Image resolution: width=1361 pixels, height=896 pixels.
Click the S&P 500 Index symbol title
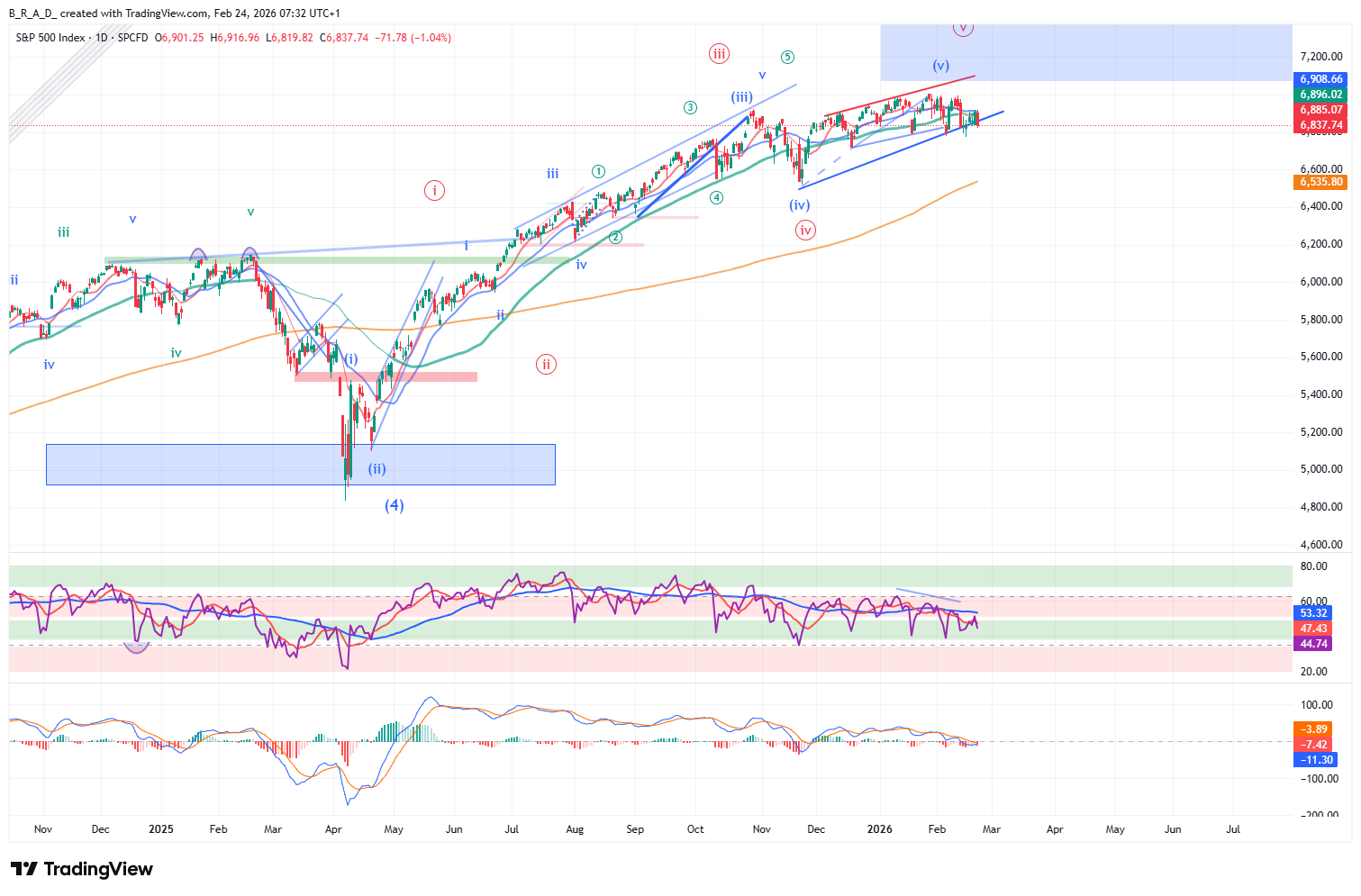click(x=50, y=38)
